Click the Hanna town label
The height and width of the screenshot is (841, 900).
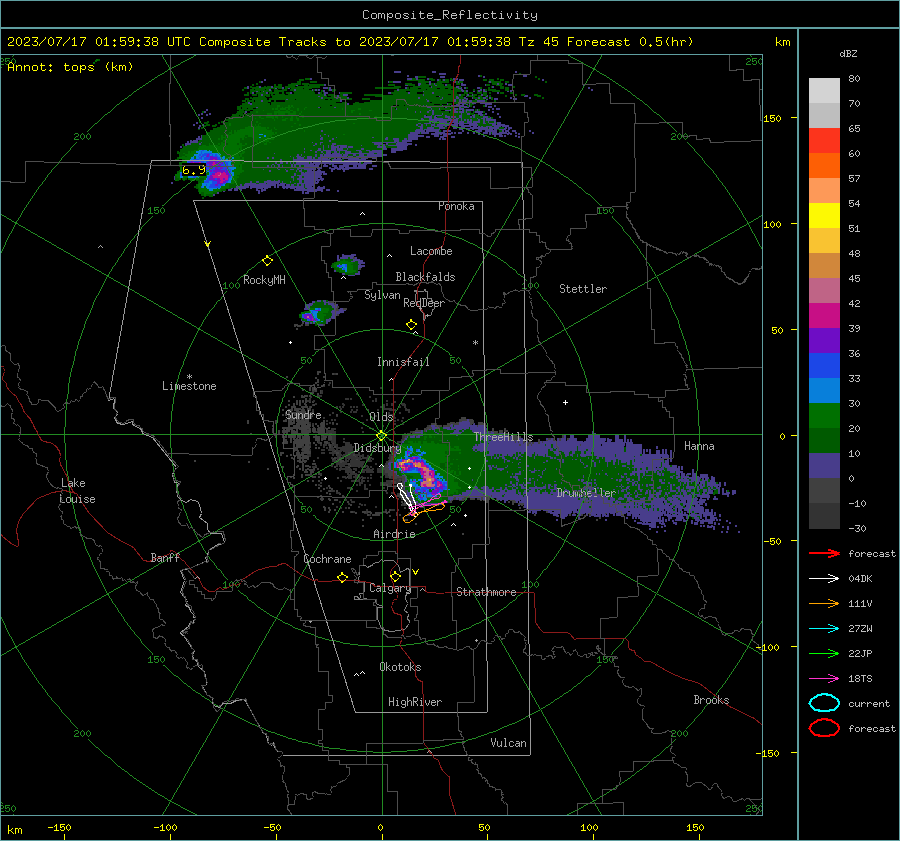699,446
